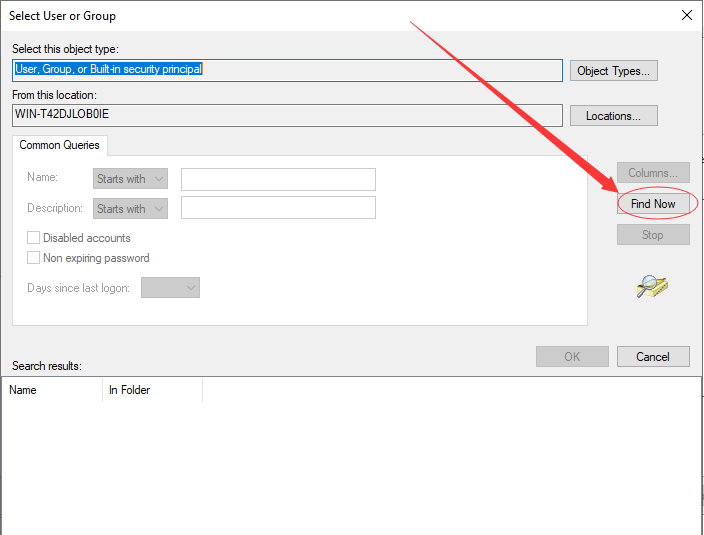The width and height of the screenshot is (704, 535).
Task: Open the Object Types dialog
Action: coord(613,70)
